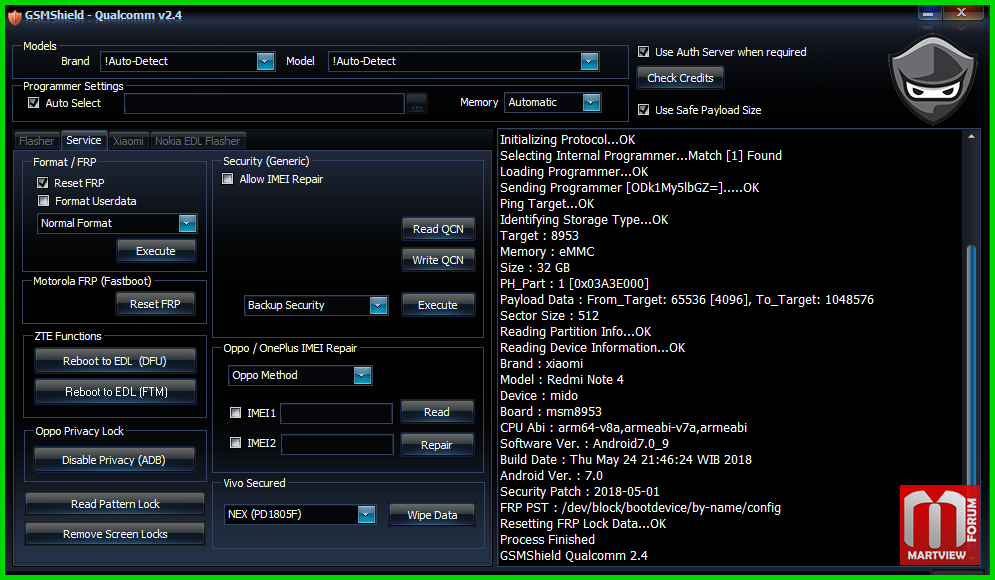Image resolution: width=995 pixels, height=580 pixels.
Task: Click Execute next to Backup Security
Action: pos(438,305)
